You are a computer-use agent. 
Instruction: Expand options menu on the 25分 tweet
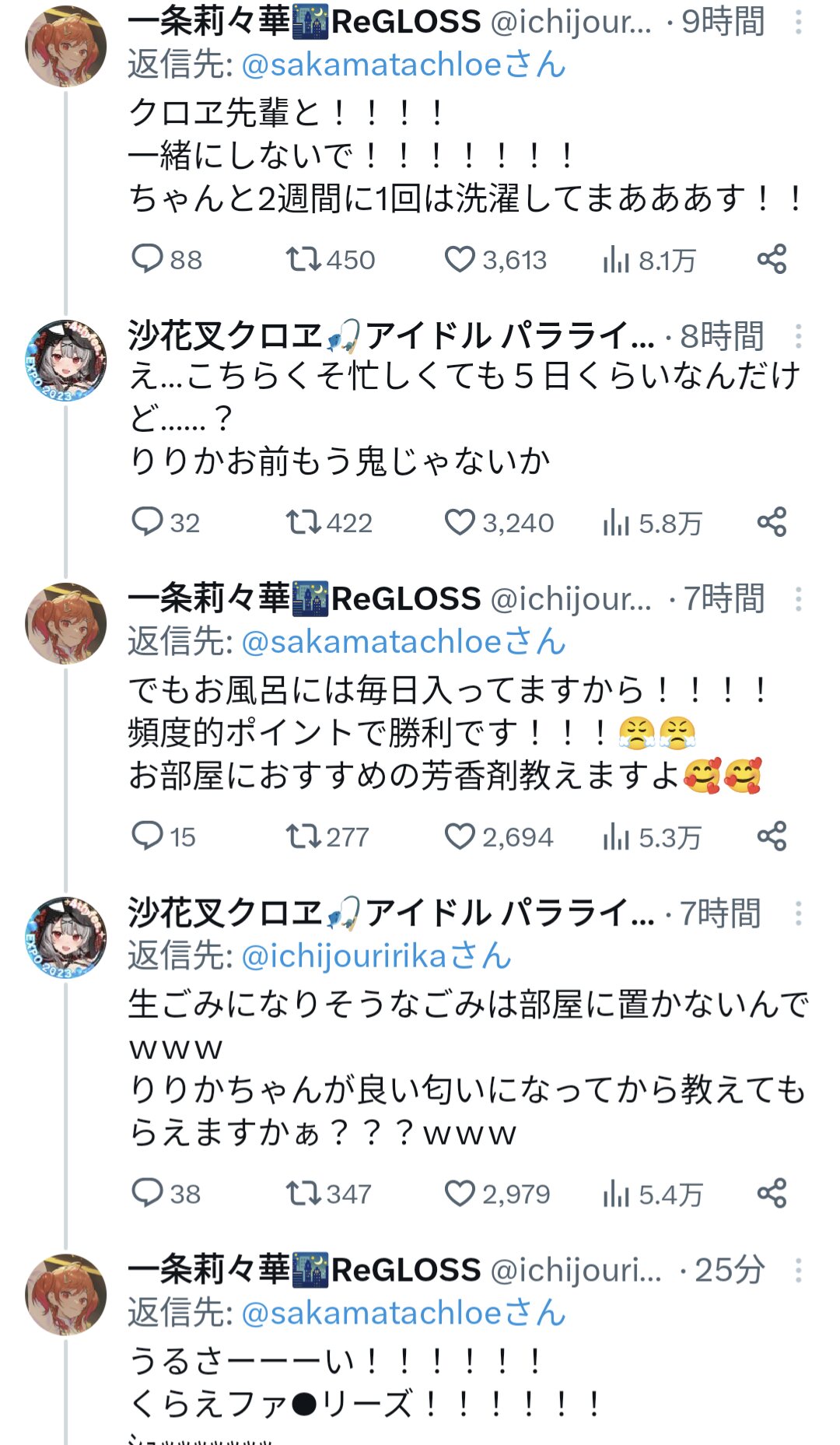(x=798, y=1271)
